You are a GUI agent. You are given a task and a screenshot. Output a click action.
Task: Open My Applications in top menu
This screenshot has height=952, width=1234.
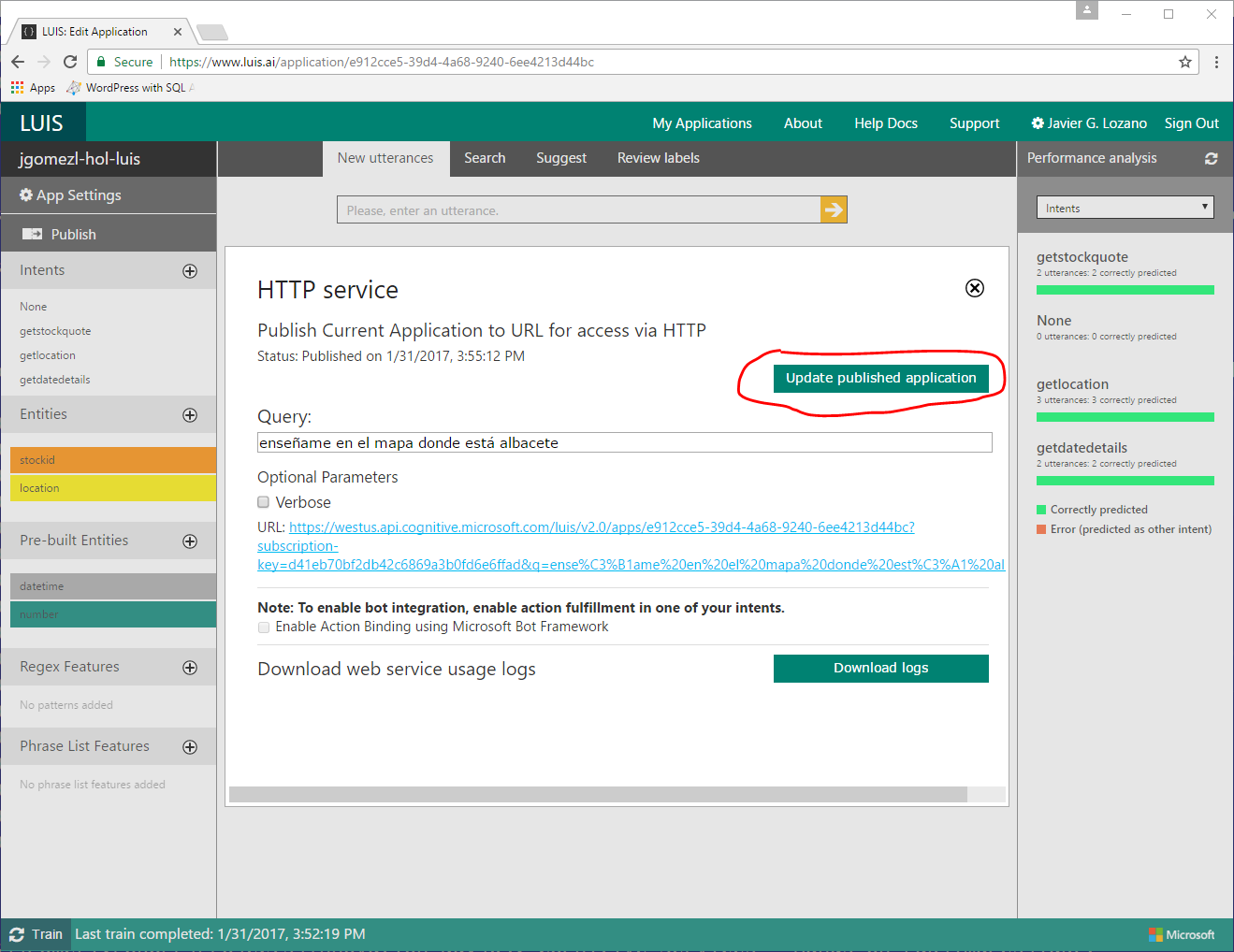coord(702,123)
